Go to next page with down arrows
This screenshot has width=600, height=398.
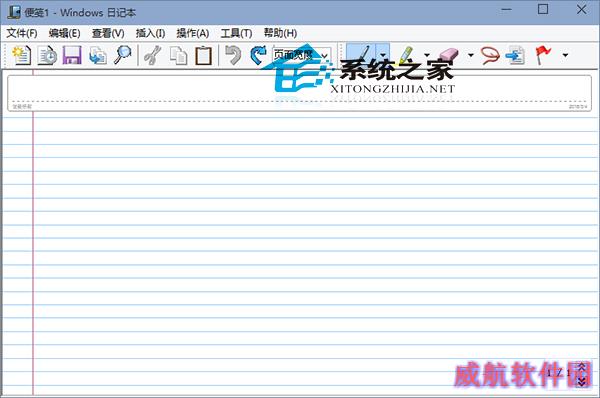(582, 381)
